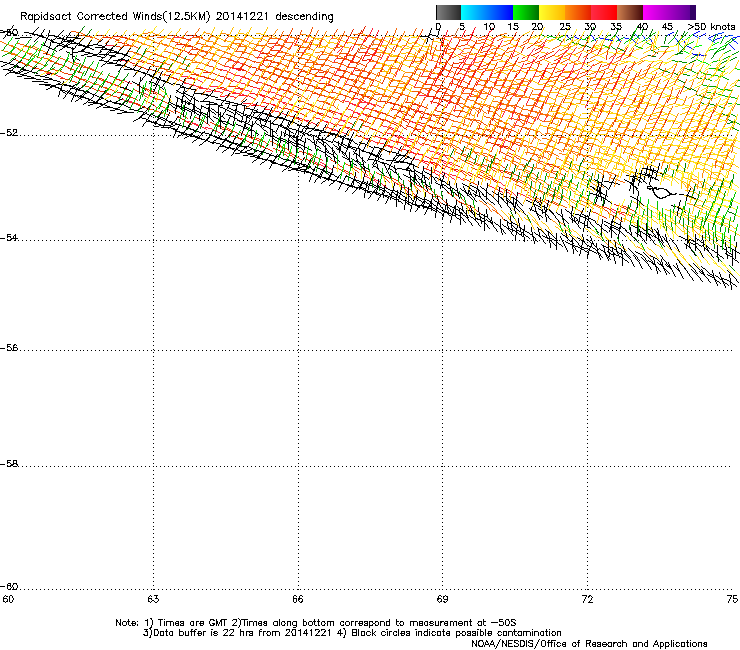
Task: Click the red 30-35 knots color swatch
Action: [604, 12]
